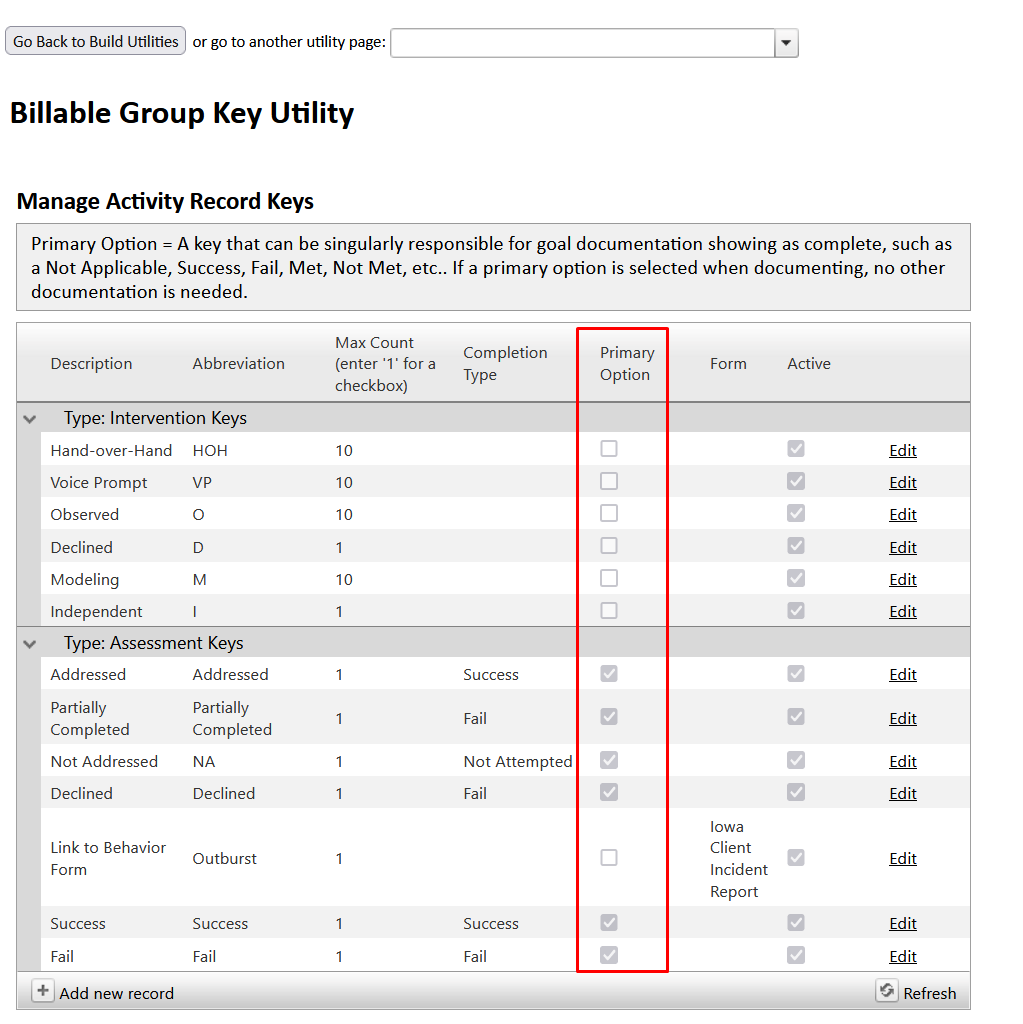Edit the Voice Prompt key
This screenshot has width=1023, height=1024.
(x=903, y=483)
